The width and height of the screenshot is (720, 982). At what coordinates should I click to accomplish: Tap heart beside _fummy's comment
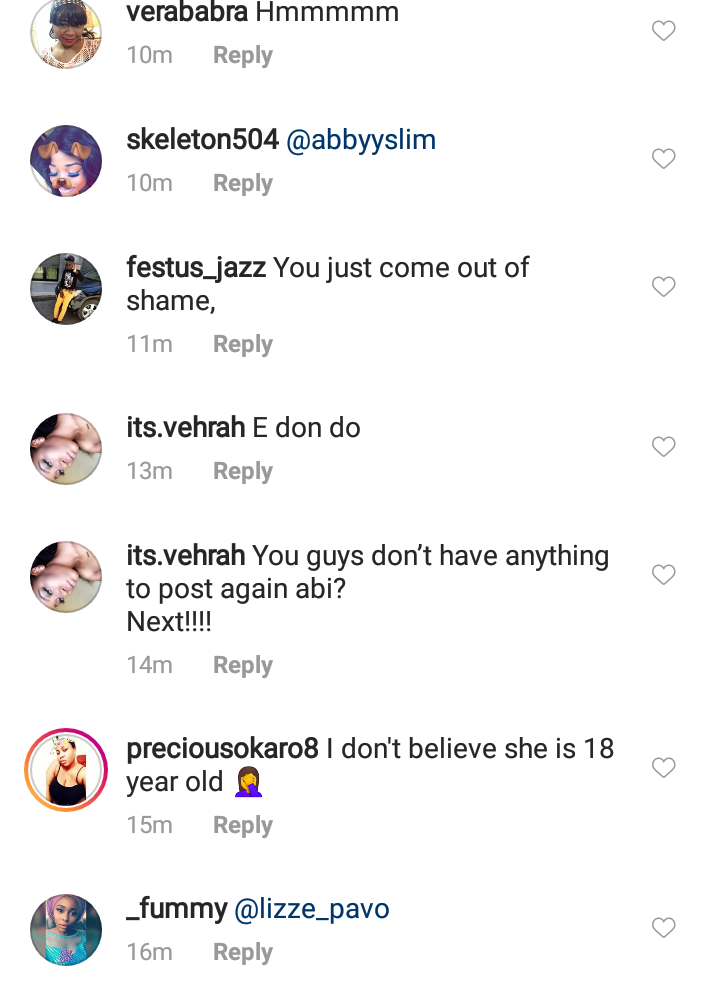coord(663,928)
